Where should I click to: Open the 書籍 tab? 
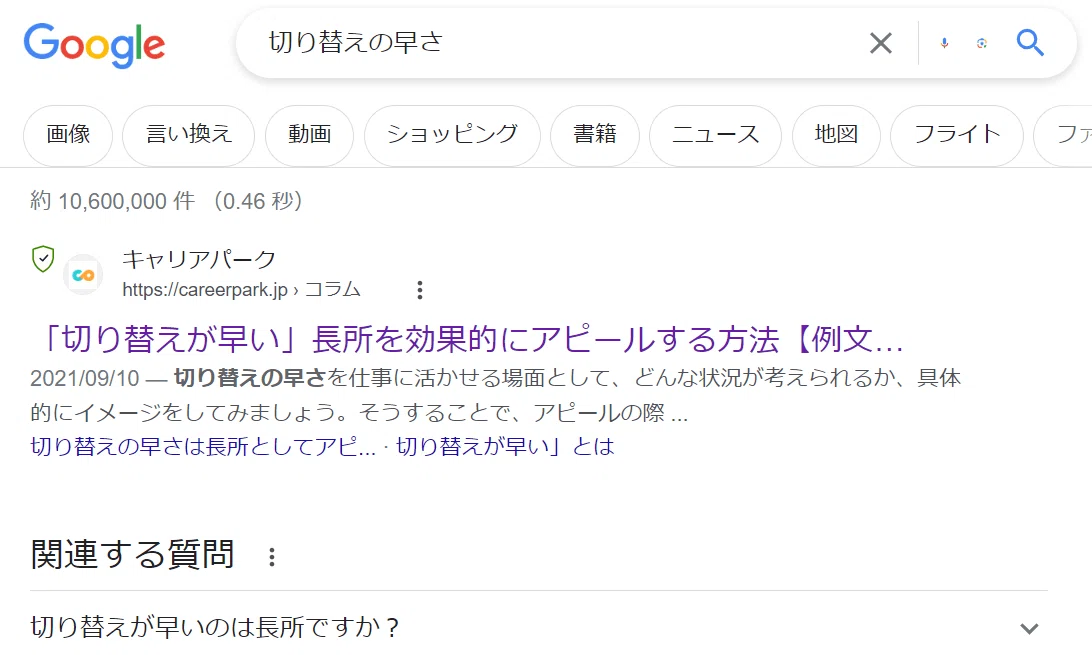[595, 135]
